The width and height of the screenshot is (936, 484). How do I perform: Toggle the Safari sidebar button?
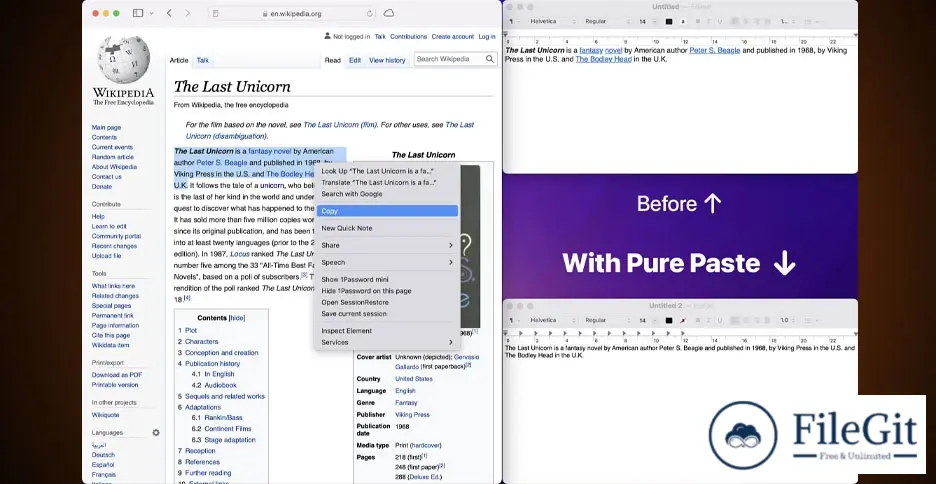pos(138,13)
